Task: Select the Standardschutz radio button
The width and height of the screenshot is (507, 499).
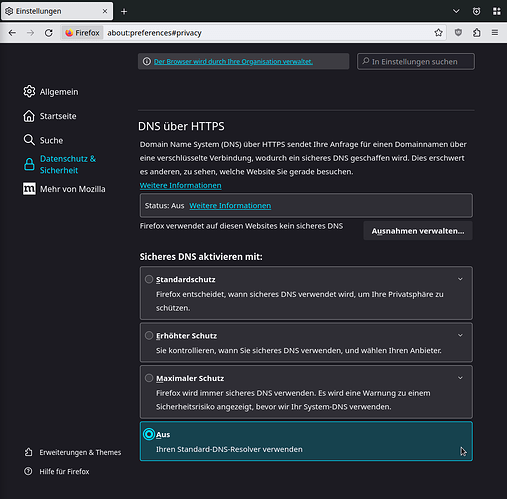Action: (x=149, y=279)
